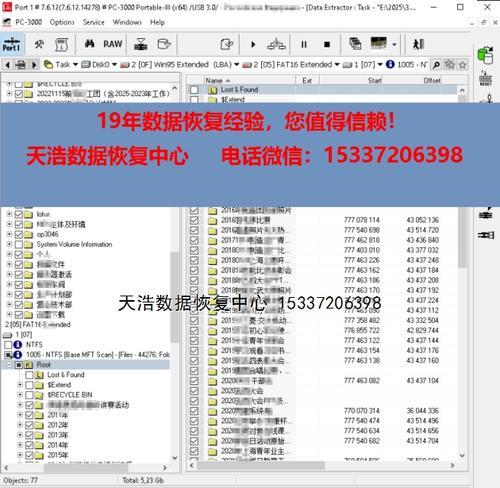500x488 pixels.
Task: Stop the process with the square button
Action: [327, 44]
